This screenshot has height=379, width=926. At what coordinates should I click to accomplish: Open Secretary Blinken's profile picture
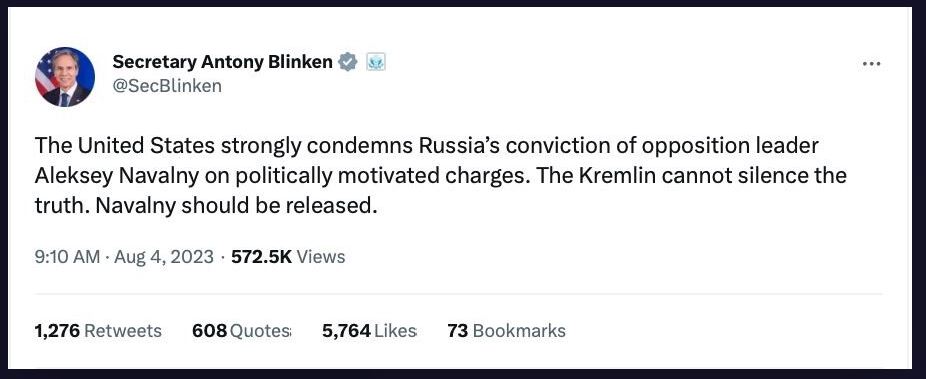(65, 77)
